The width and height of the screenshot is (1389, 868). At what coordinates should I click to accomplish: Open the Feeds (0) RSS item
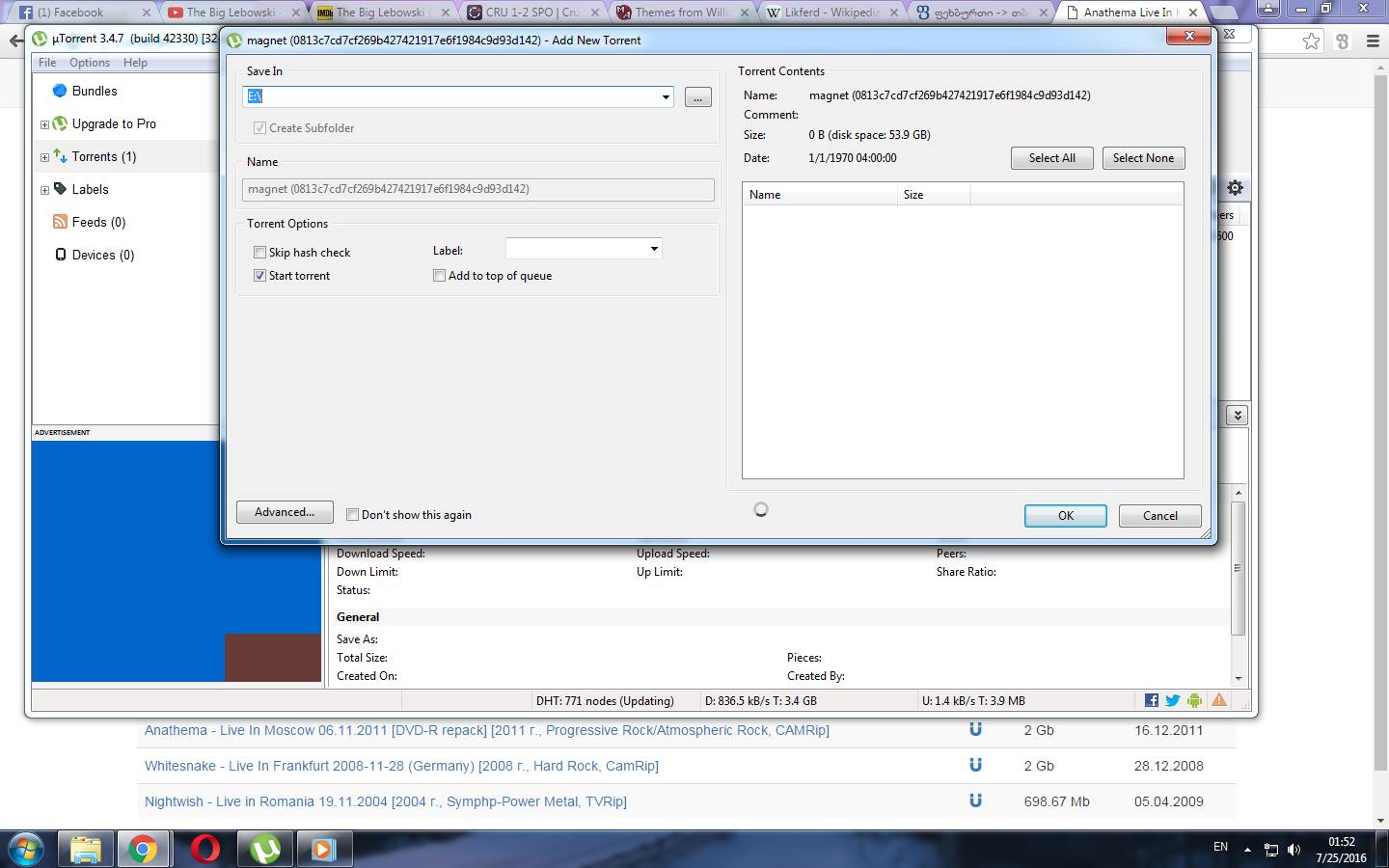90,222
